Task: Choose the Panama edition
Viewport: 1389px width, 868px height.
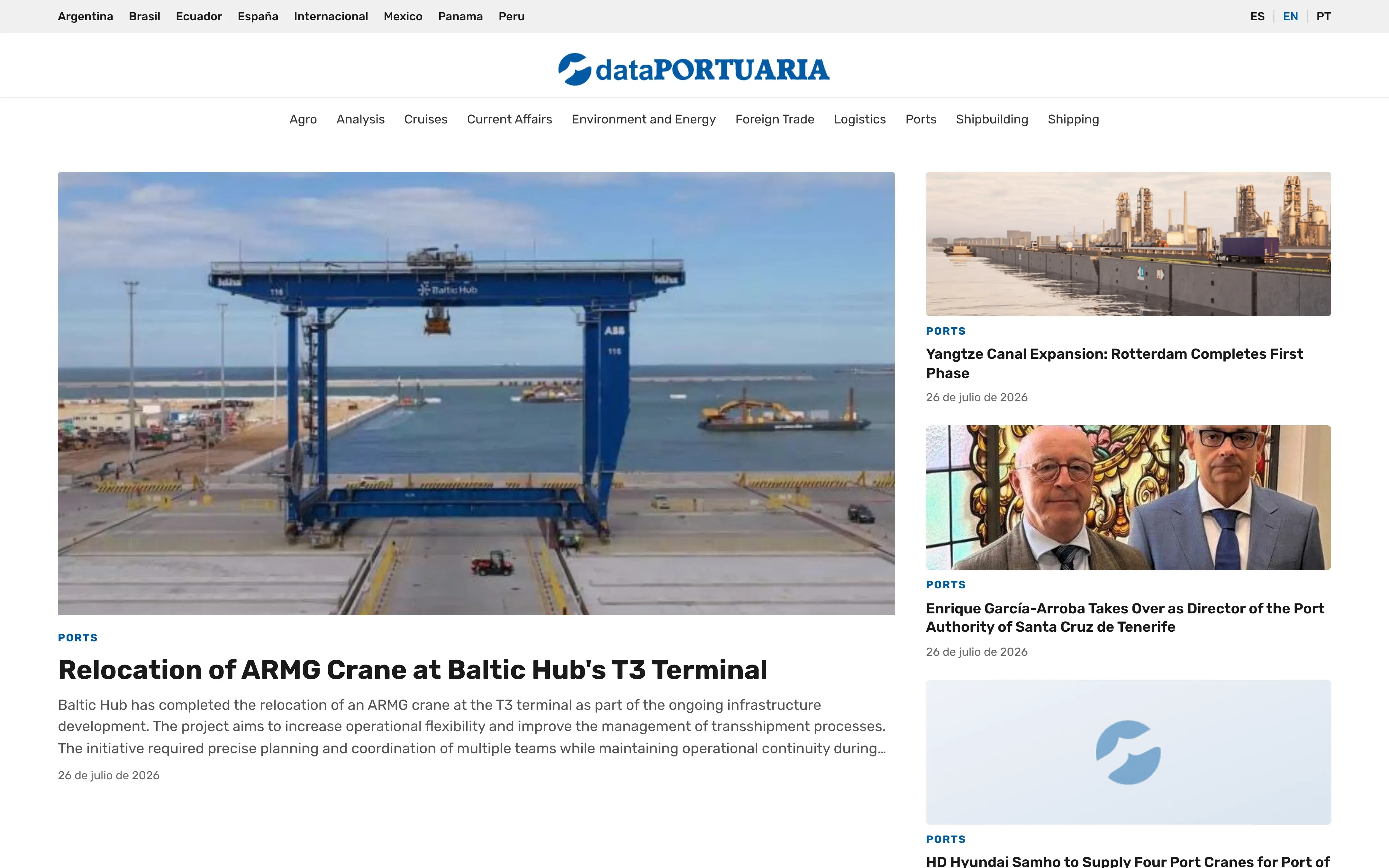Action: pyautogui.click(x=460, y=16)
